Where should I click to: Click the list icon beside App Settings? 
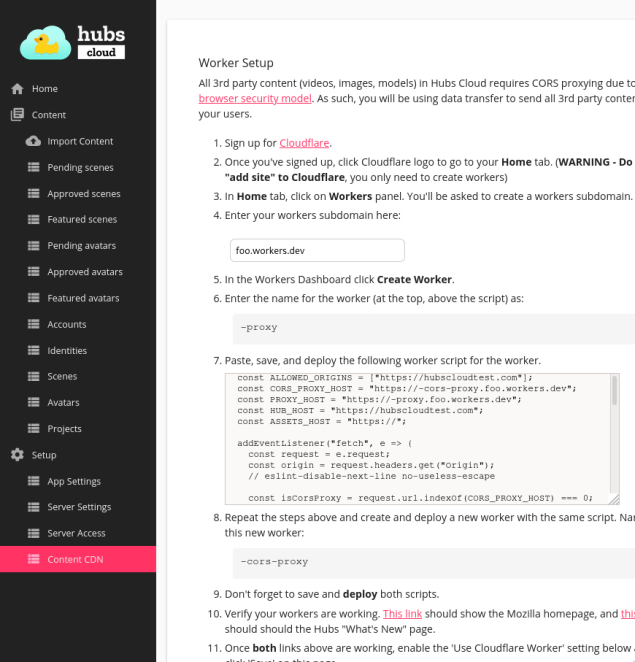[33, 481]
